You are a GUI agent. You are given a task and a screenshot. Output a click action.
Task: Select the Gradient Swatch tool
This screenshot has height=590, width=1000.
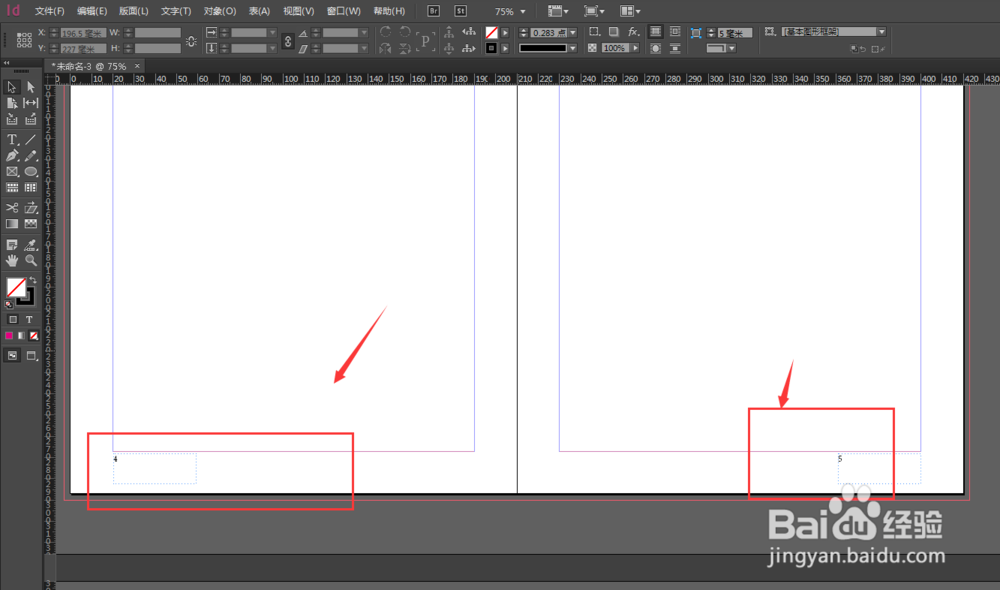tap(11, 224)
